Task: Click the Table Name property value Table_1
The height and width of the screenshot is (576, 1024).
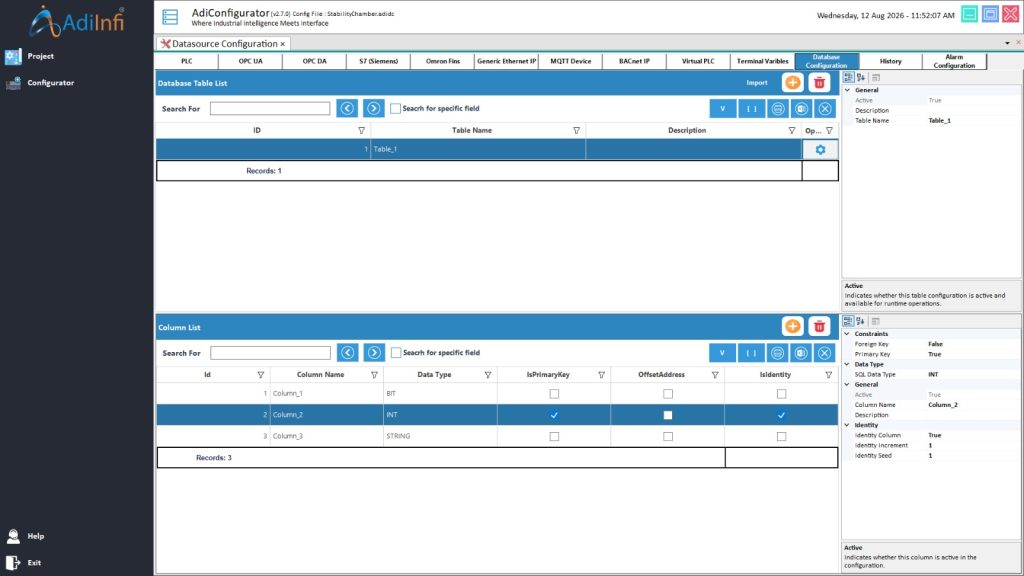Action: [940, 121]
